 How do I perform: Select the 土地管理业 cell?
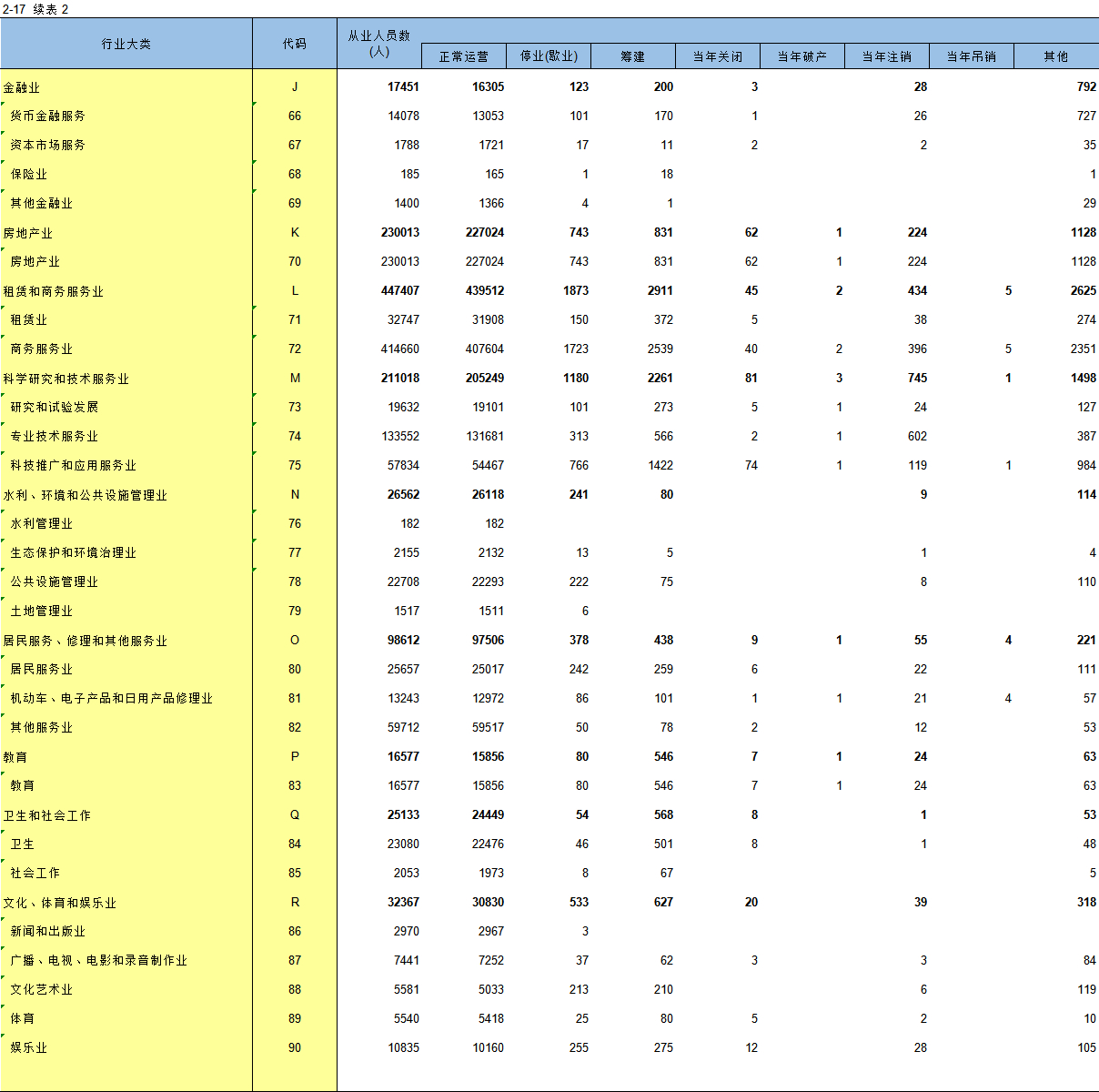click(126, 612)
